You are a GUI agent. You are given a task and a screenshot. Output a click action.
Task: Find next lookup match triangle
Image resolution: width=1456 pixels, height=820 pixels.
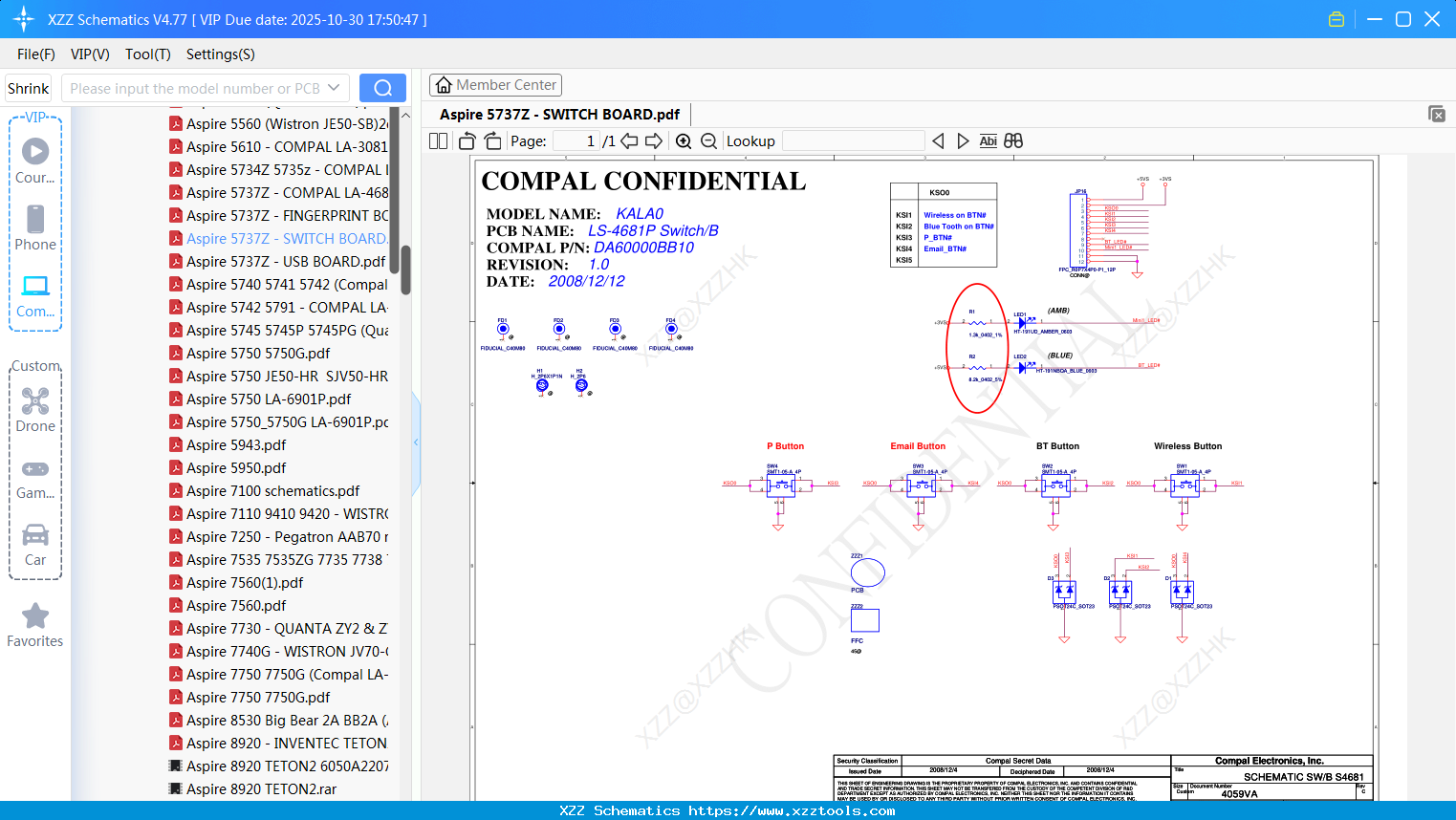tap(963, 140)
